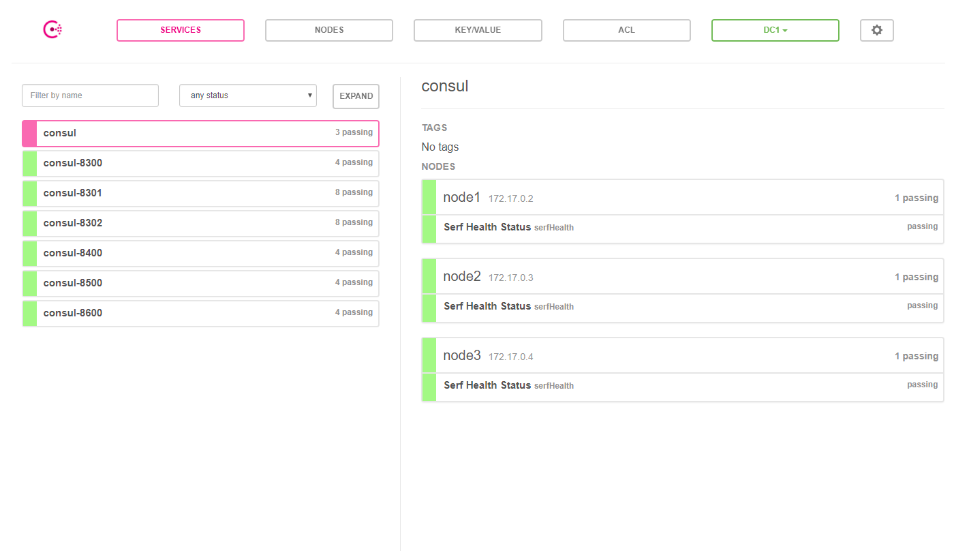This screenshot has width=969, height=551.
Task: Open node2 in the nodes list
Action: click(682, 277)
